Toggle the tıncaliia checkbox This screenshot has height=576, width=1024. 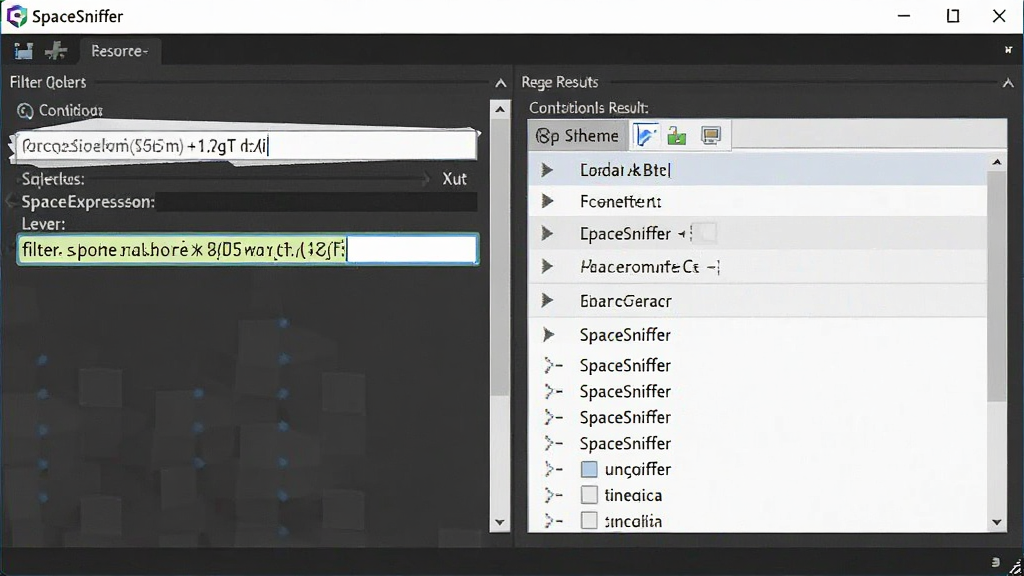pos(589,520)
